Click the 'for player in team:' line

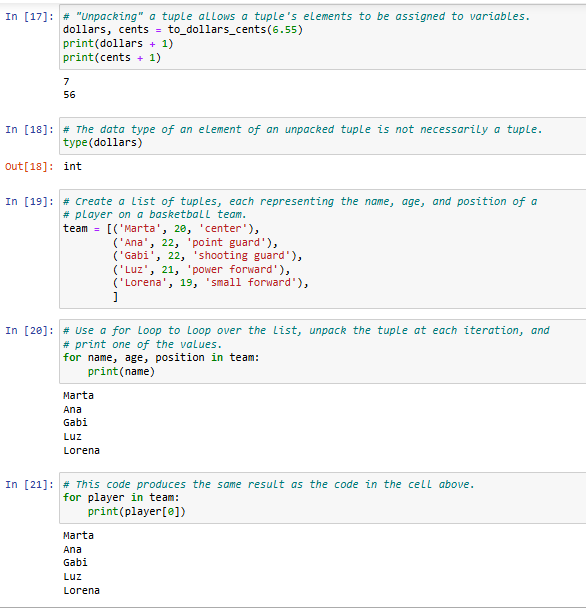point(121,498)
